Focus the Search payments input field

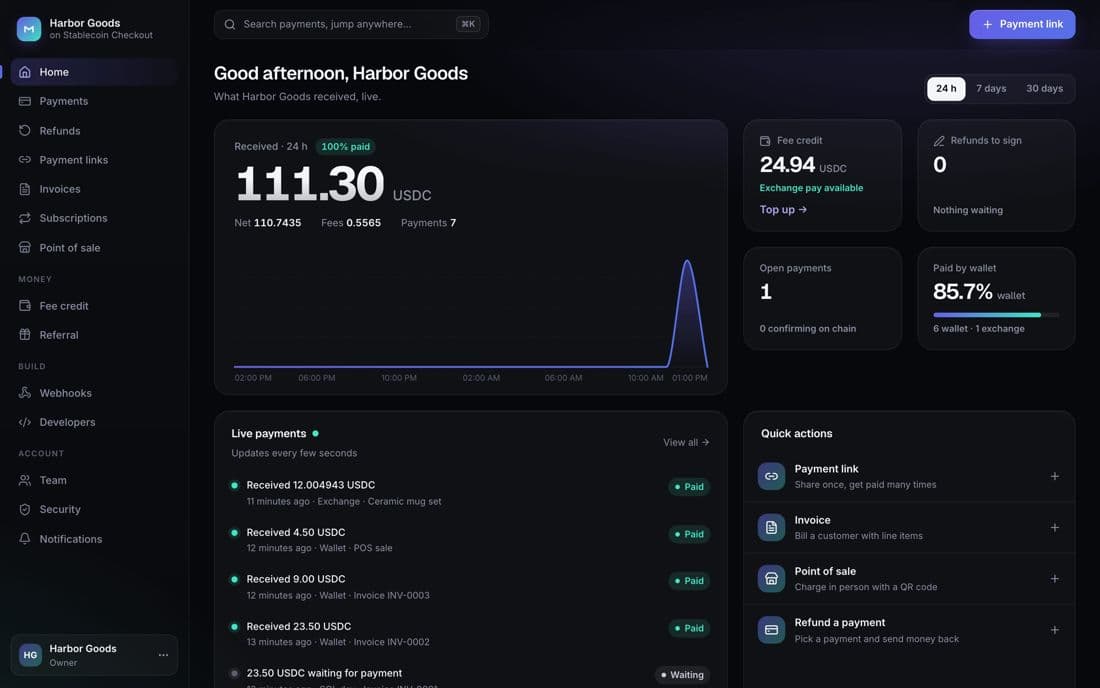coord(351,25)
